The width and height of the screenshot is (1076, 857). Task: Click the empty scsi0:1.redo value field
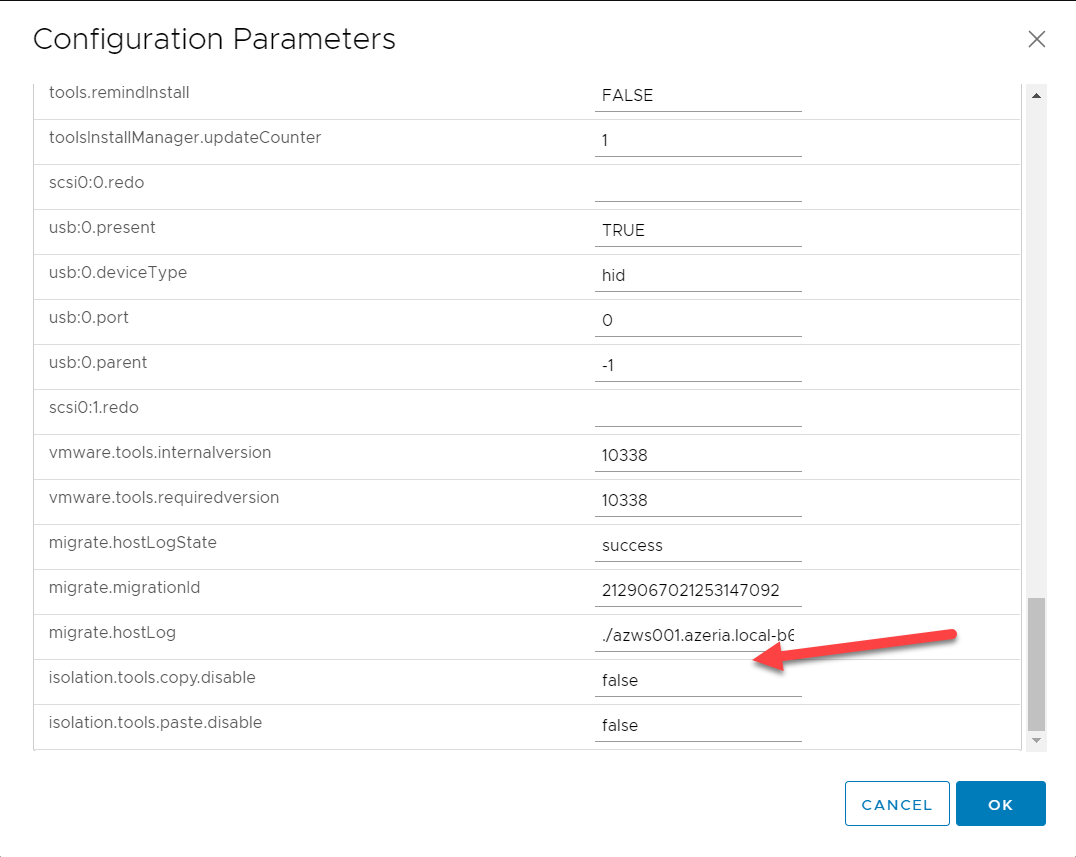coord(698,410)
